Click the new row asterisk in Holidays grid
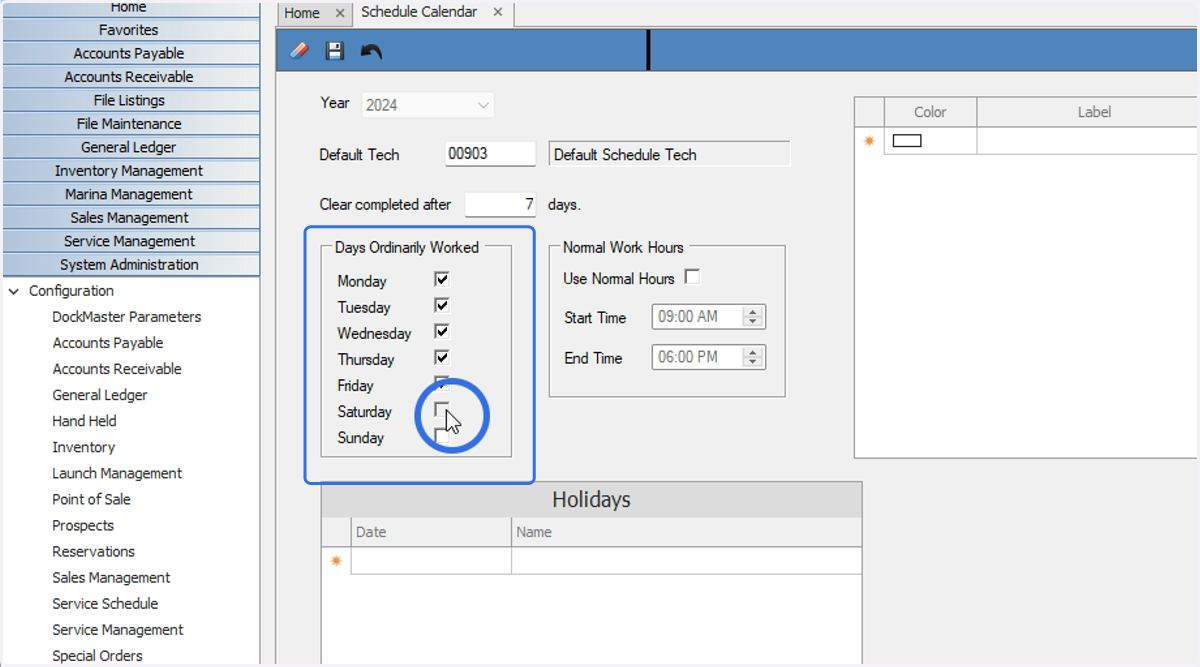The width and height of the screenshot is (1200, 667). 336,561
